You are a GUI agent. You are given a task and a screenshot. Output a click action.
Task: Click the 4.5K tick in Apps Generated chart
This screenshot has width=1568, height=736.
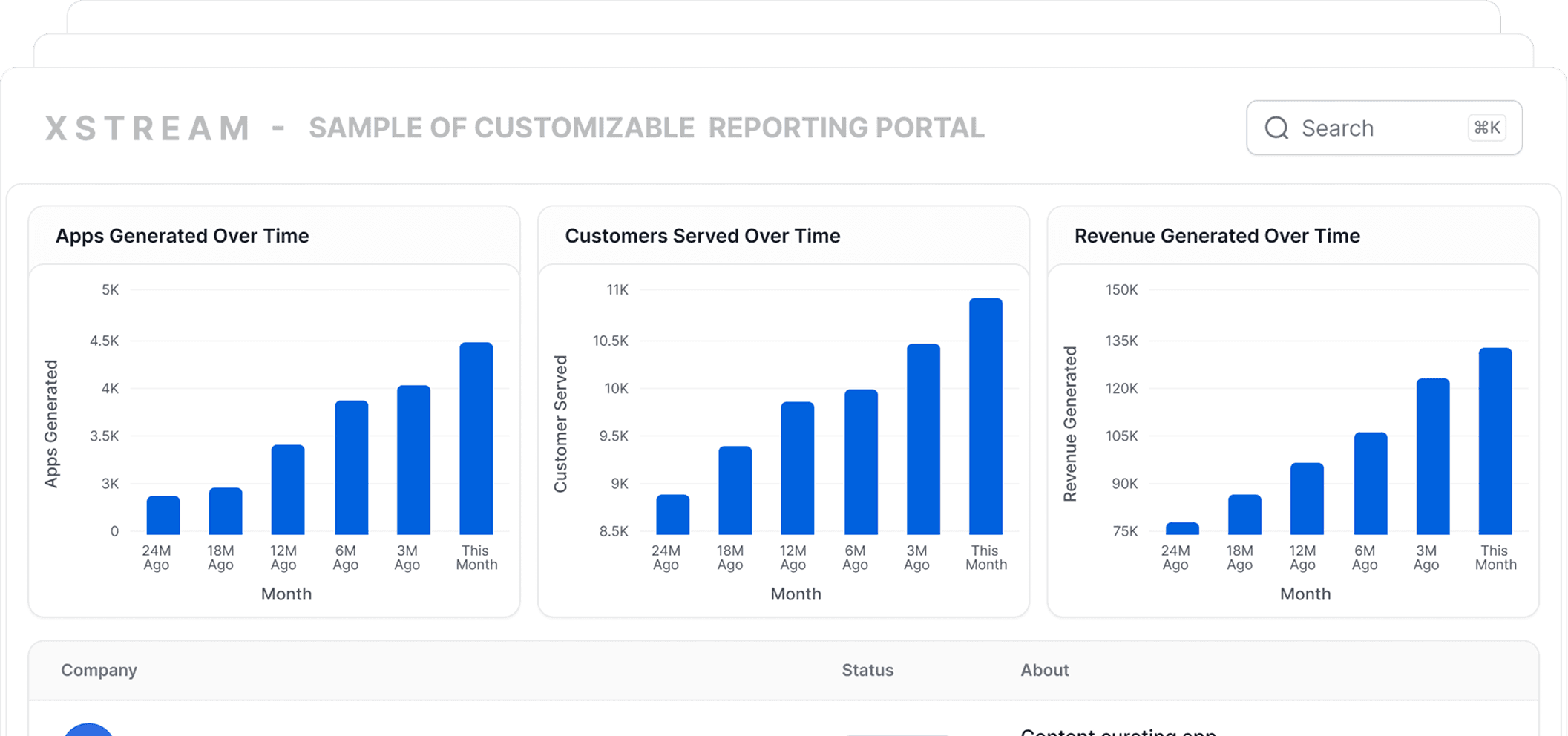click(x=104, y=341)
